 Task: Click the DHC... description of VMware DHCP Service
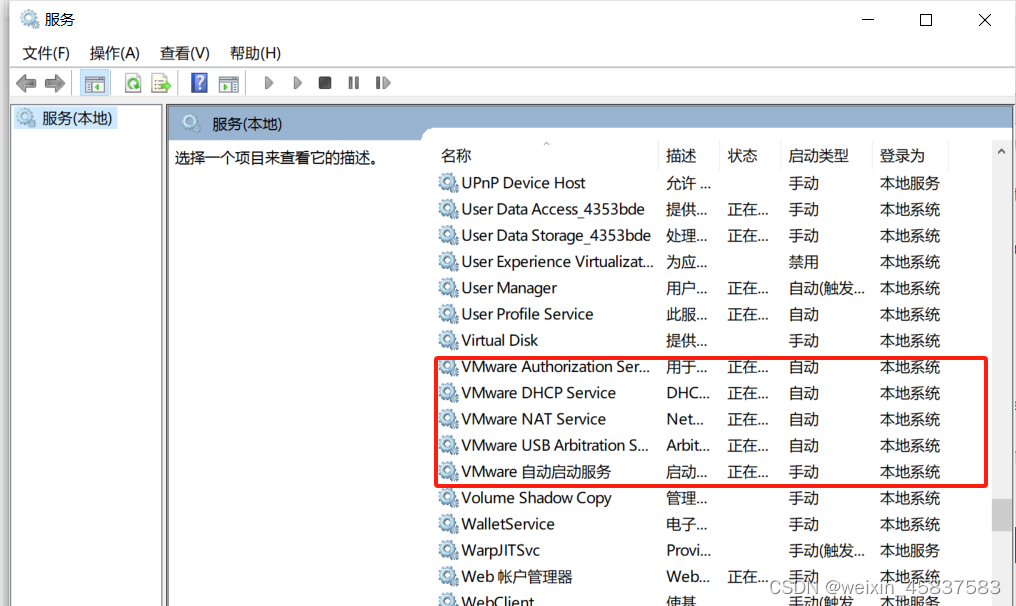coord(688,393)
